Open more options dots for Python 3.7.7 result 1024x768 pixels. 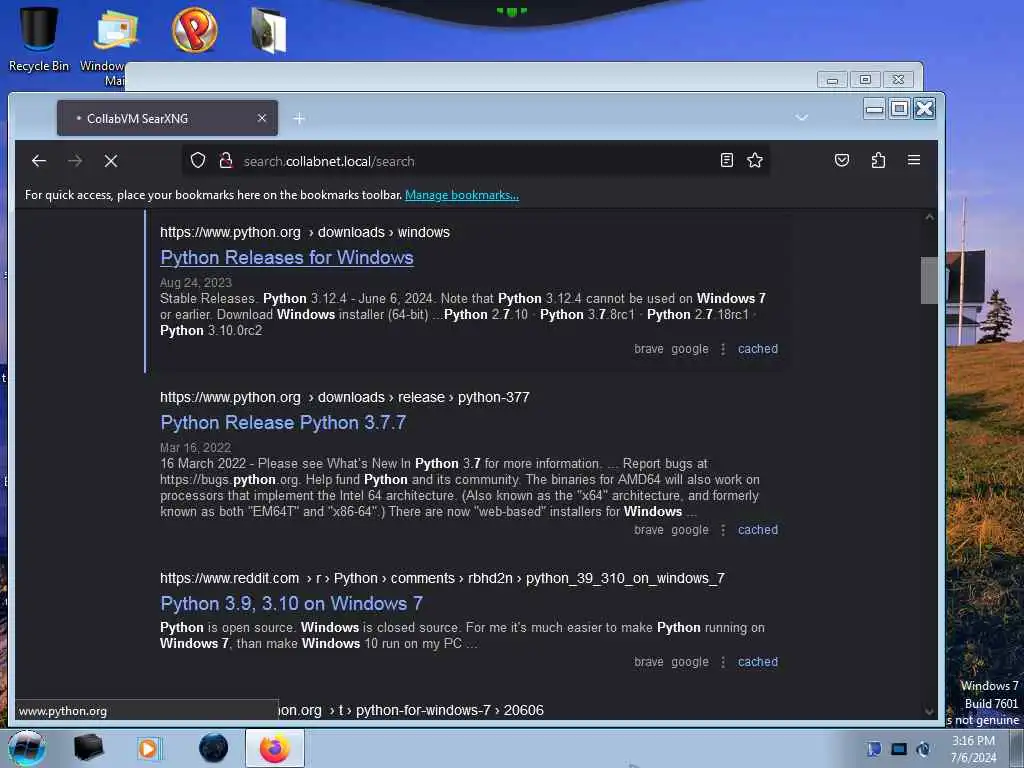tap(723, 530)
